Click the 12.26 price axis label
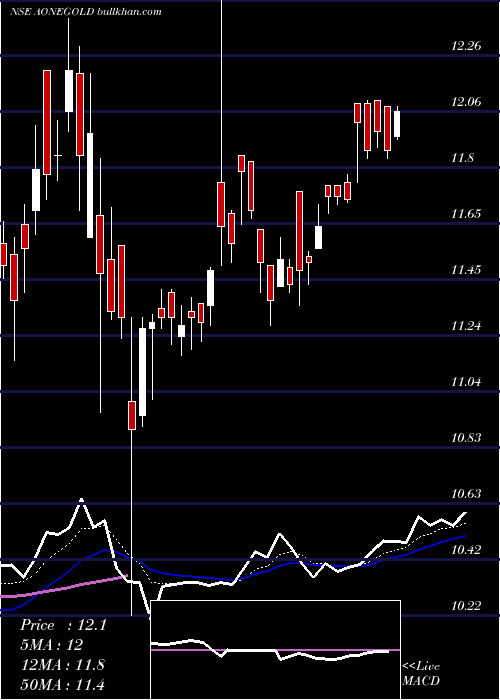The image size is (500, 700). click(x=467, y=46)
